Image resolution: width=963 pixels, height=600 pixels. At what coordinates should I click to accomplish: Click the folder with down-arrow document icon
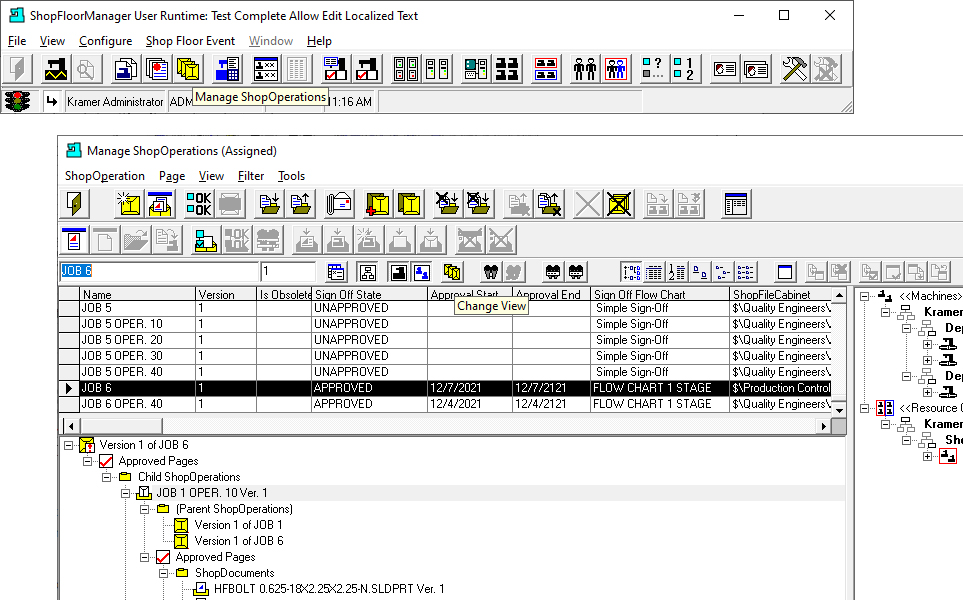[269, 204]
